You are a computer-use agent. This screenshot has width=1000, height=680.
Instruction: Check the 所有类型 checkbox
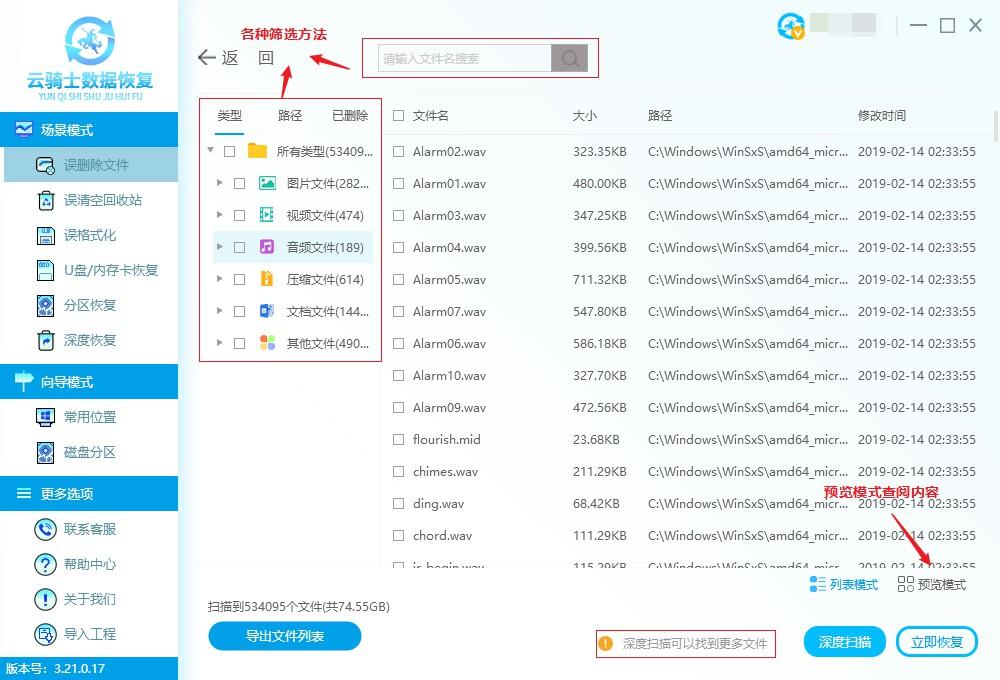tap(230, 152)
